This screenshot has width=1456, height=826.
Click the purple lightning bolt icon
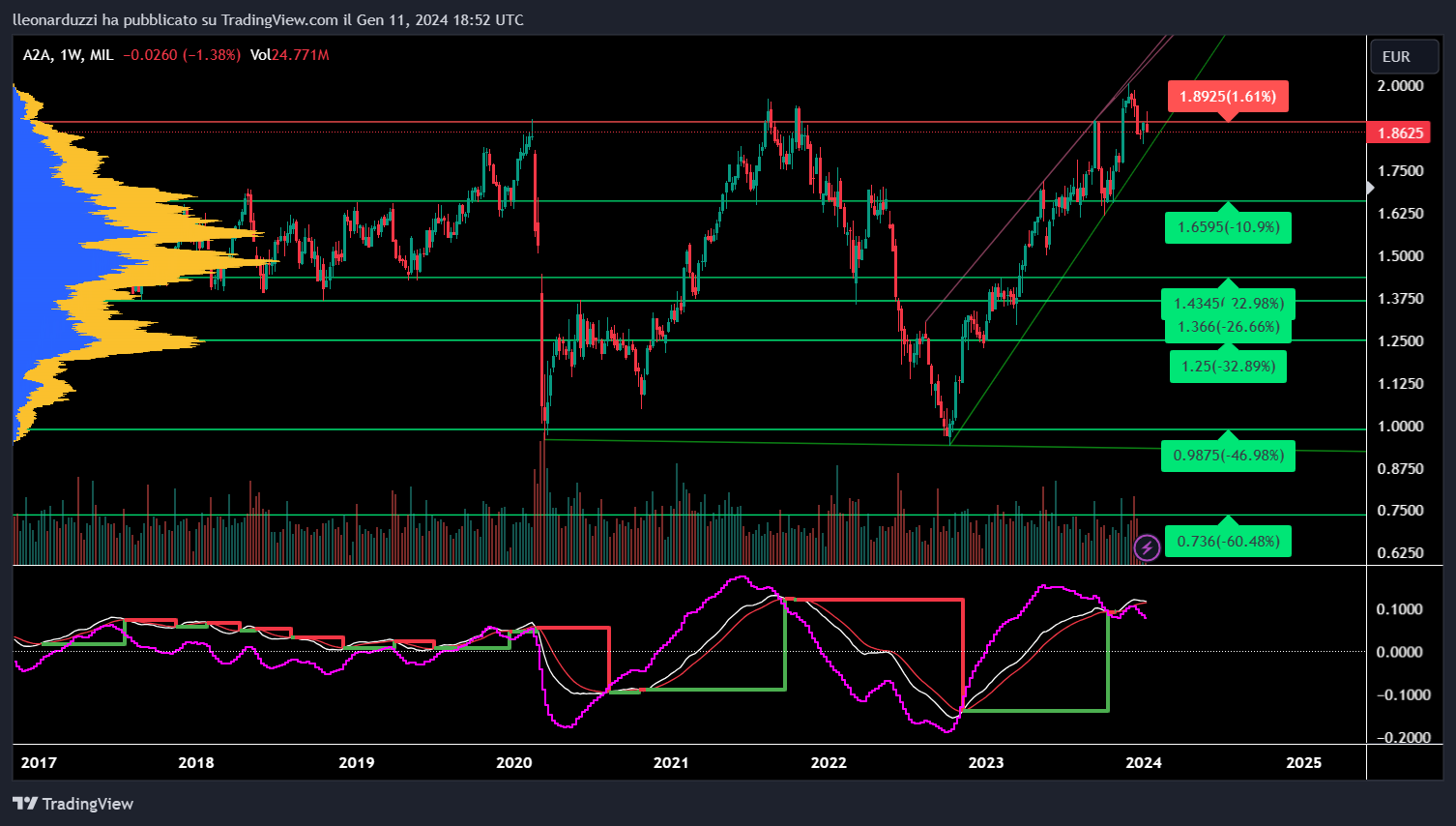(1147, 548)
